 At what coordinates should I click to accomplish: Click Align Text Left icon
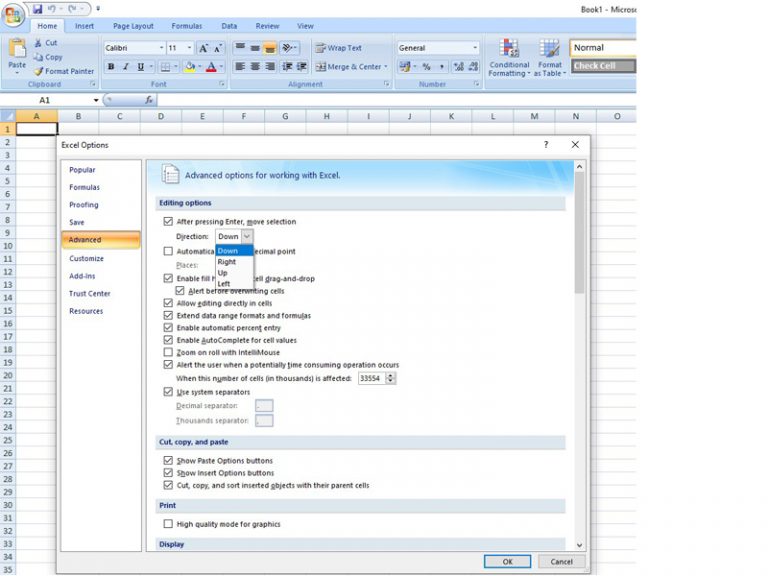(240, 66)
